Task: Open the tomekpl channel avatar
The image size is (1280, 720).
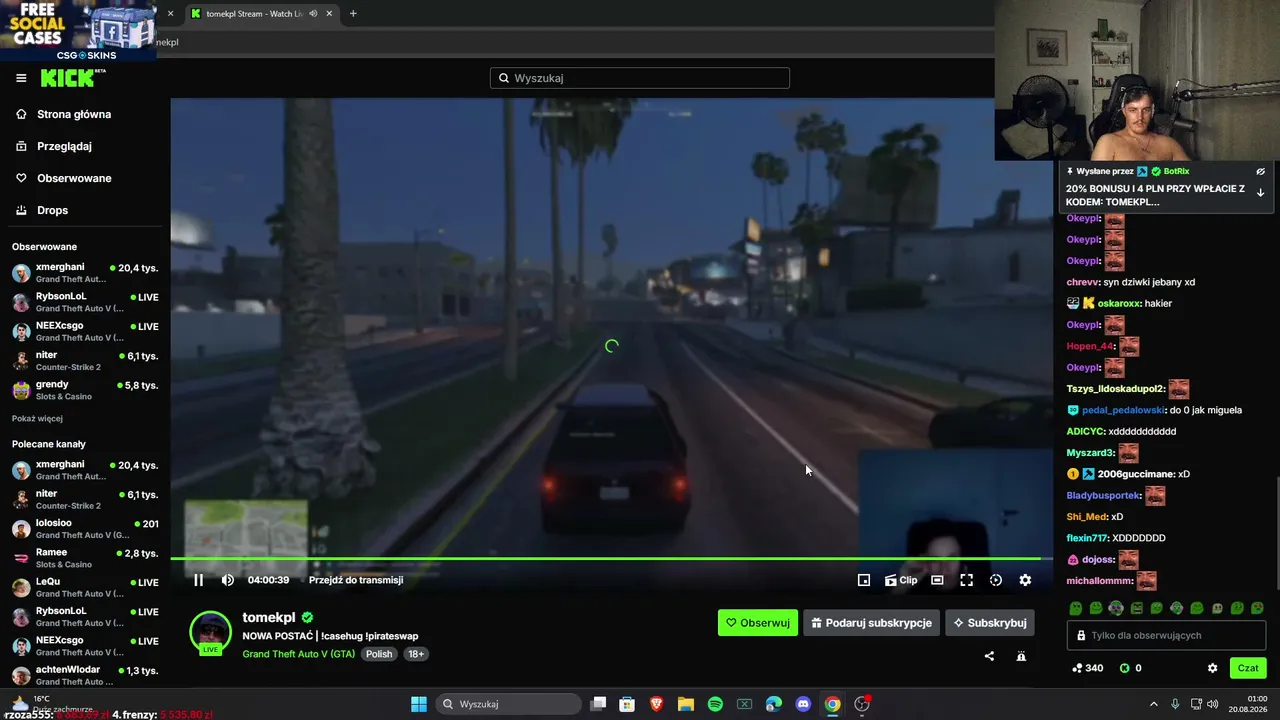Action: [x=210, y=632]
